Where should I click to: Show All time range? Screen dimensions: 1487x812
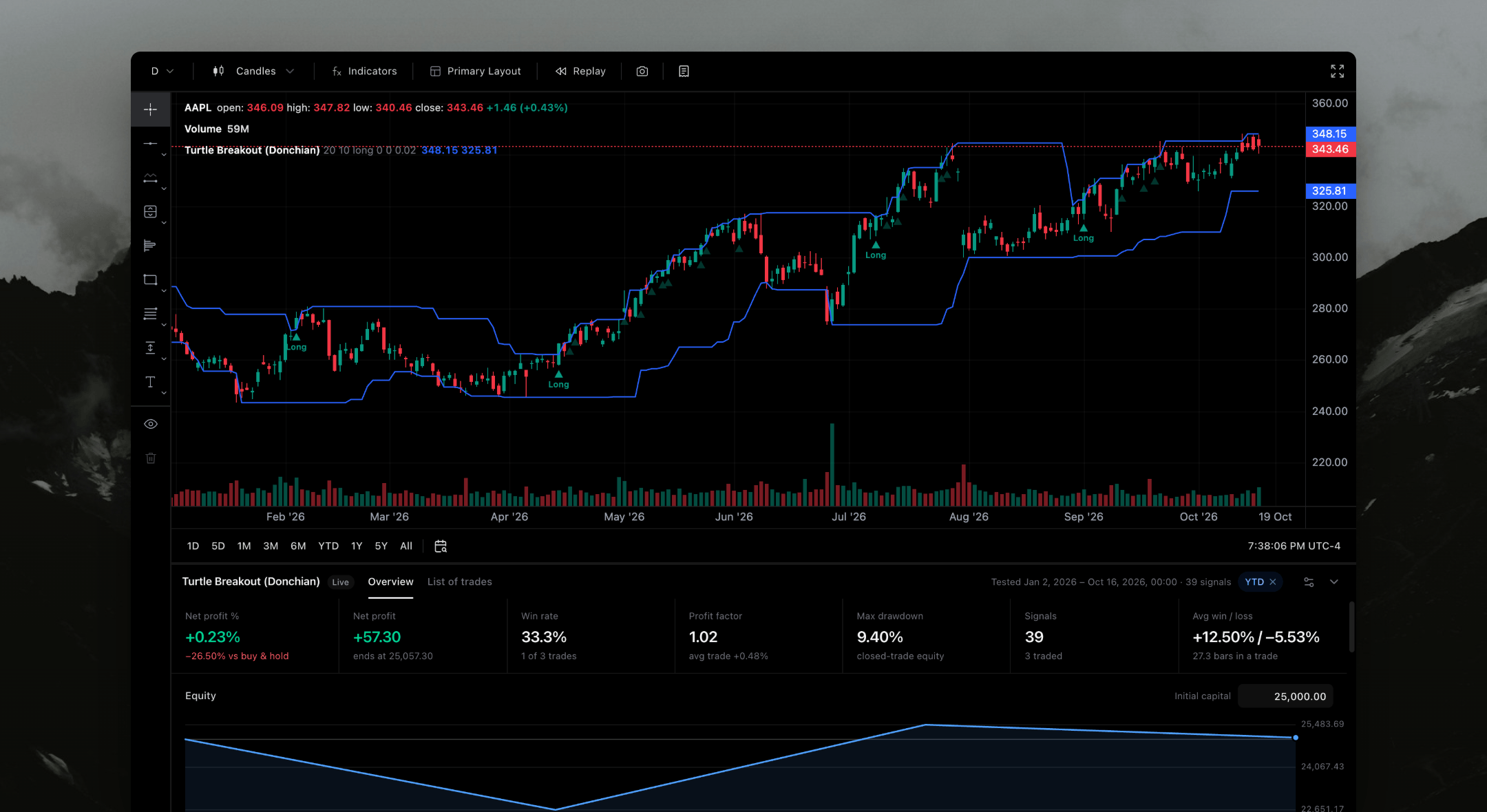[406, 546]
